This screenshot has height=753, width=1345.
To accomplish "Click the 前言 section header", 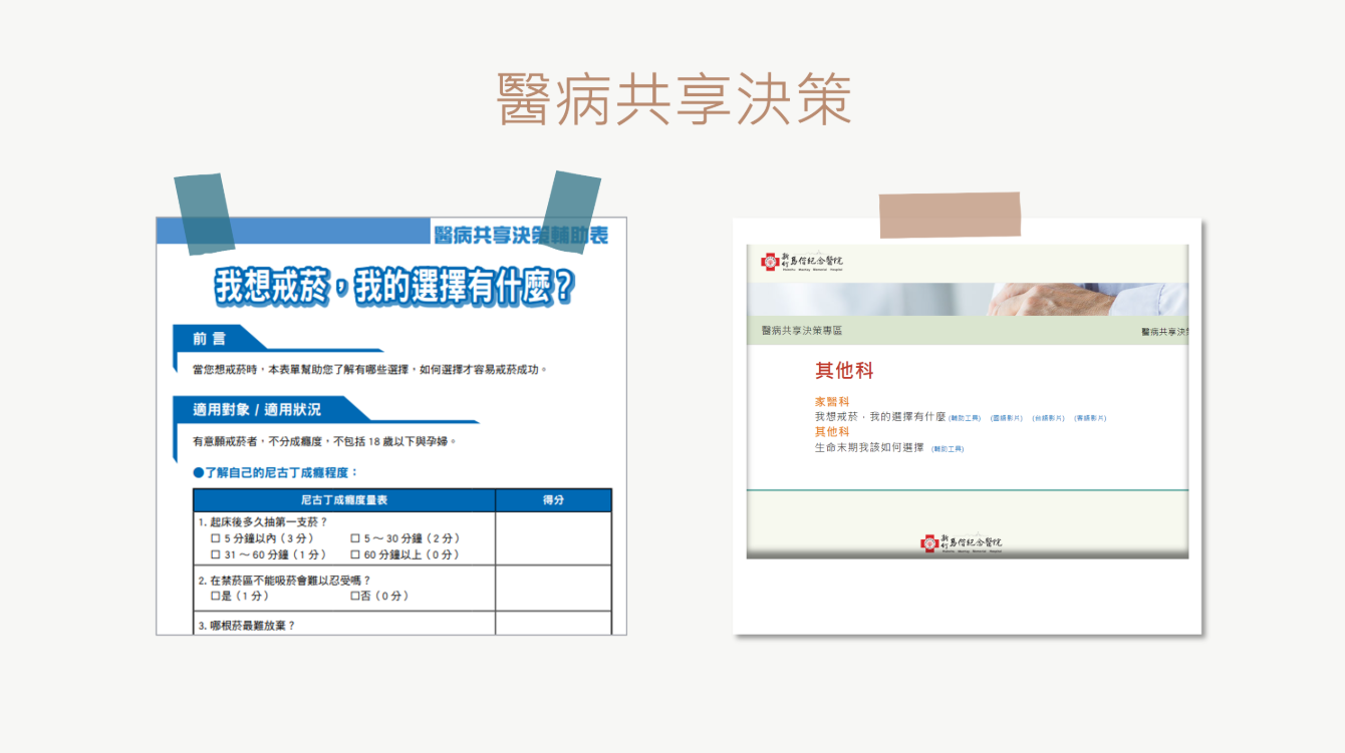I will 210,339.
